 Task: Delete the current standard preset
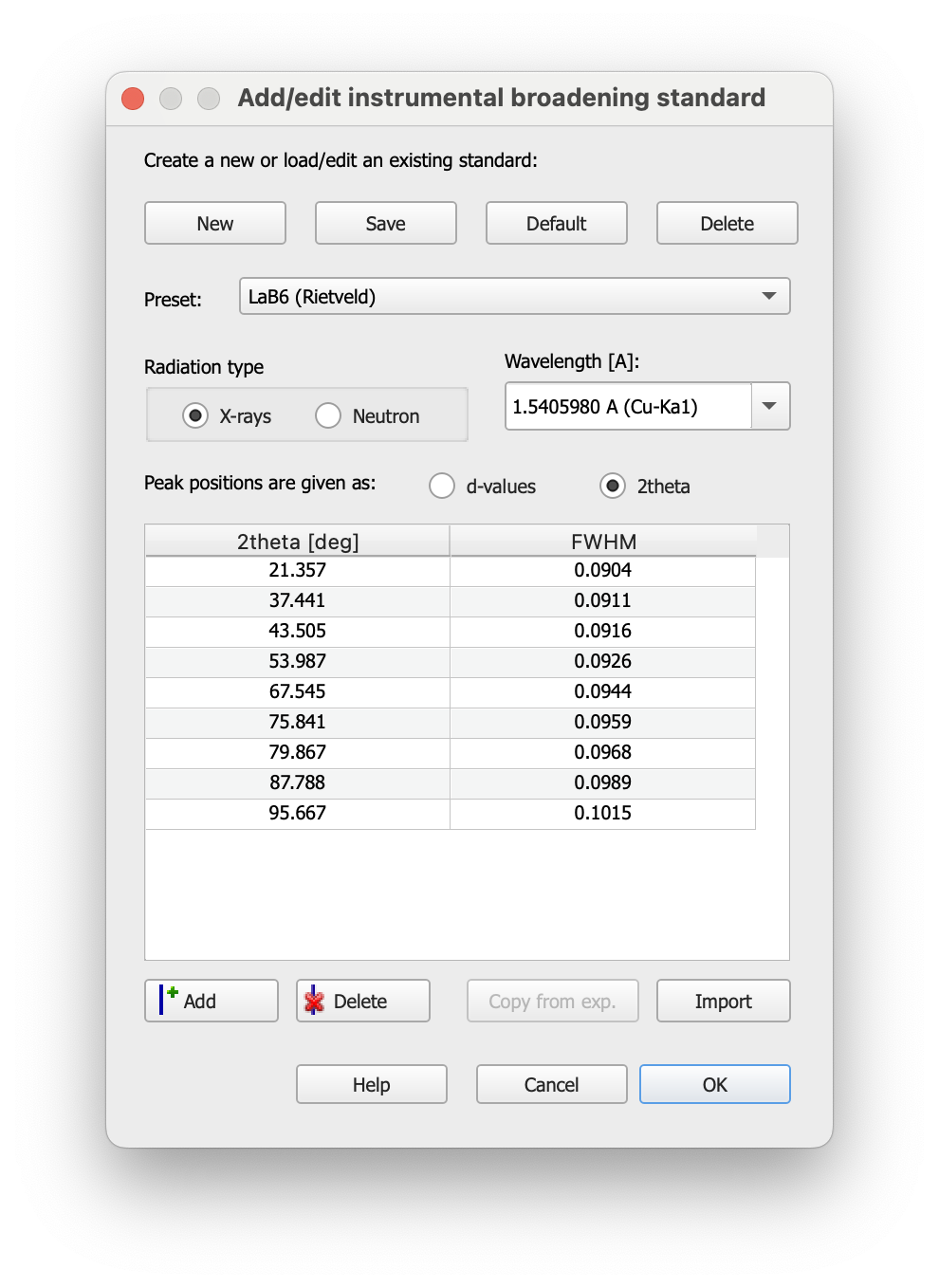pyautogui.click(x=727, y=223)
